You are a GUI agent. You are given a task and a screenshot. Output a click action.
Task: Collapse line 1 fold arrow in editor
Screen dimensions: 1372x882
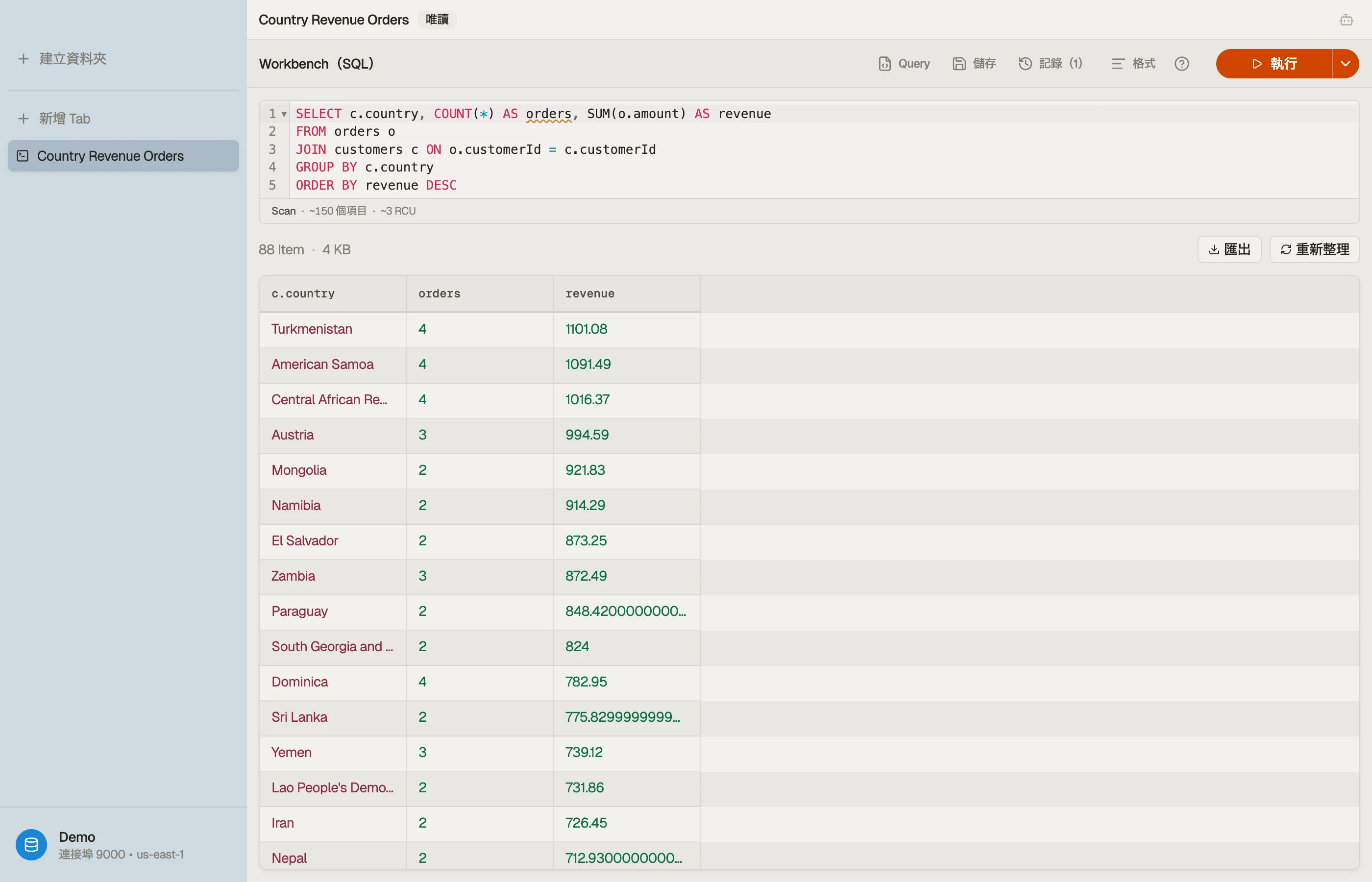[x=283, y=114]
